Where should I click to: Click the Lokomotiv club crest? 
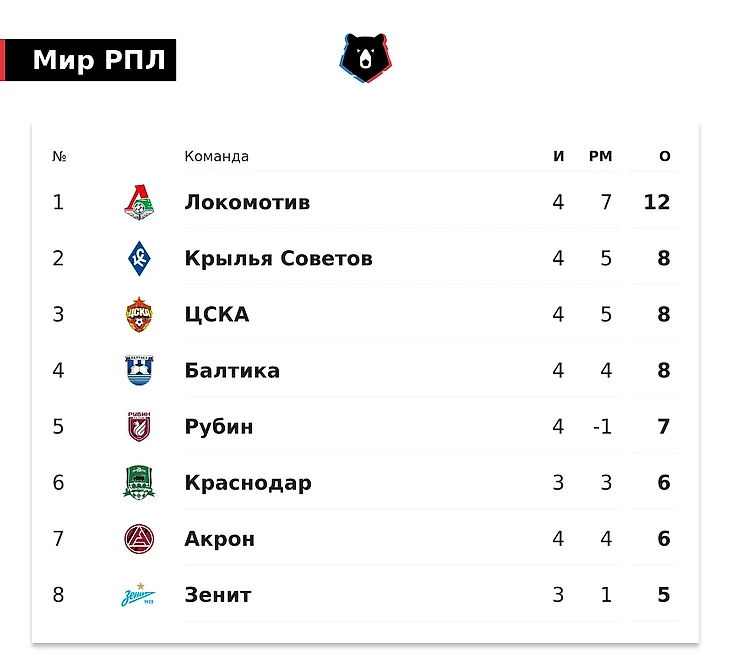[x=139, y=203]
